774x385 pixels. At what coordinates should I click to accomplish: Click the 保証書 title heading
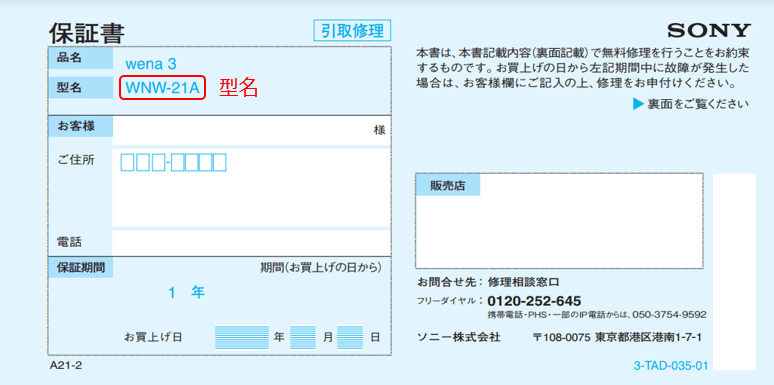coord(87,33)
